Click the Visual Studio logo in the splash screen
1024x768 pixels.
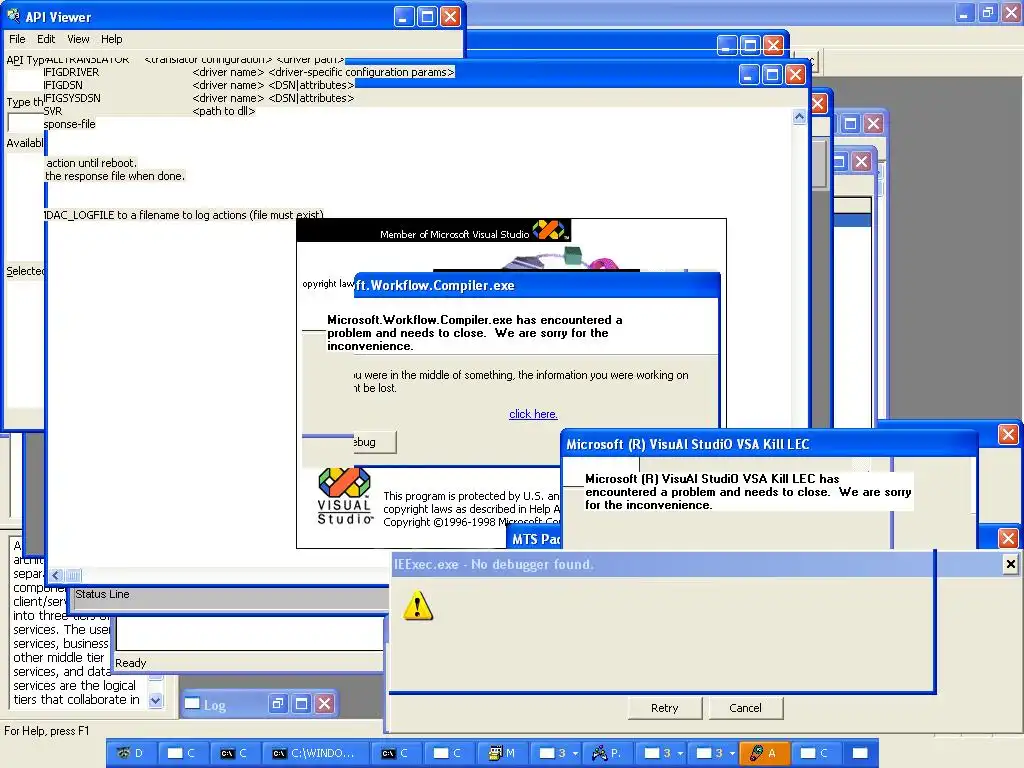tap(345, 496)
